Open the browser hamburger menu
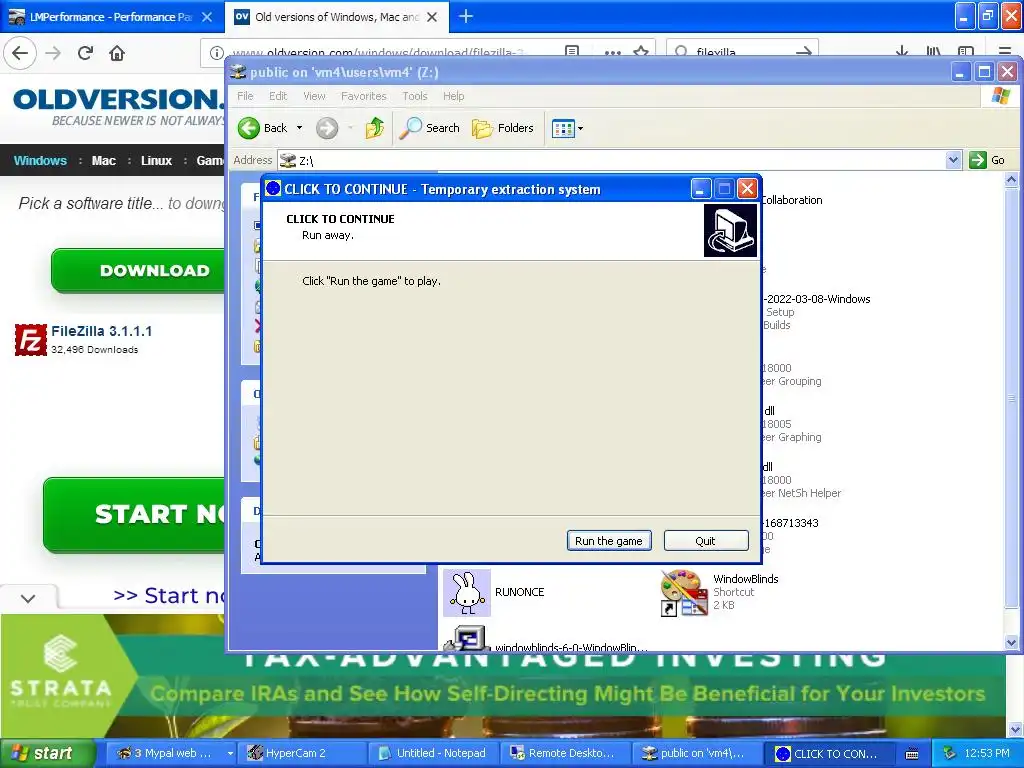Screen dimensions: 1024x768 tap(1005, 52)
